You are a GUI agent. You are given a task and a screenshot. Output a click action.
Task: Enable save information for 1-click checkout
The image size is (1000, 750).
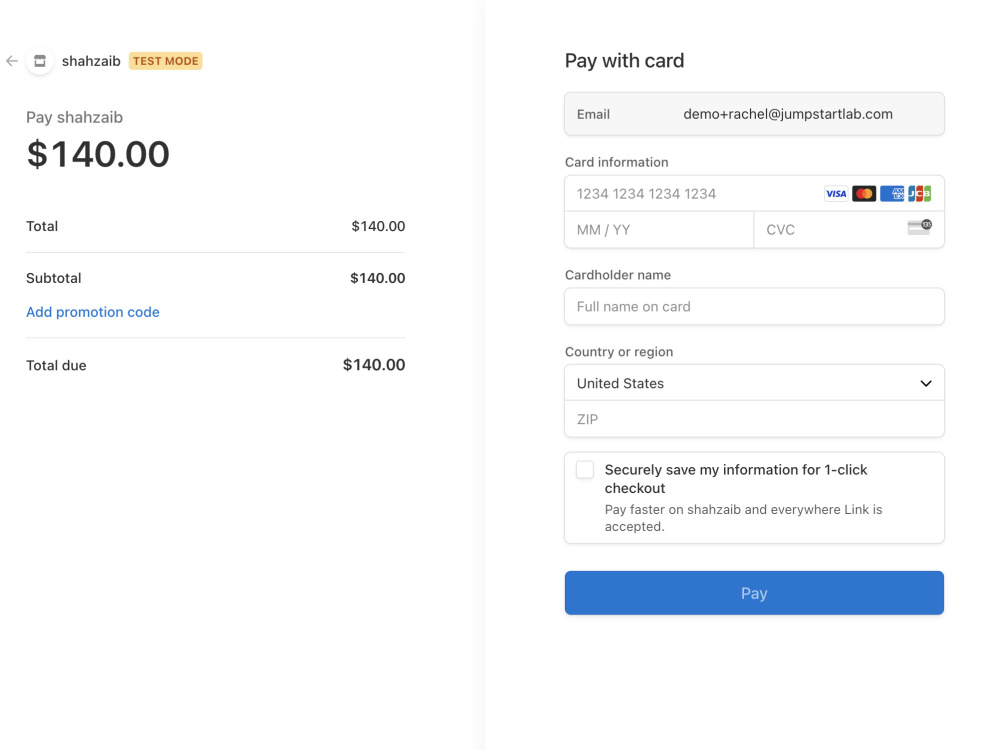(585, 470)
